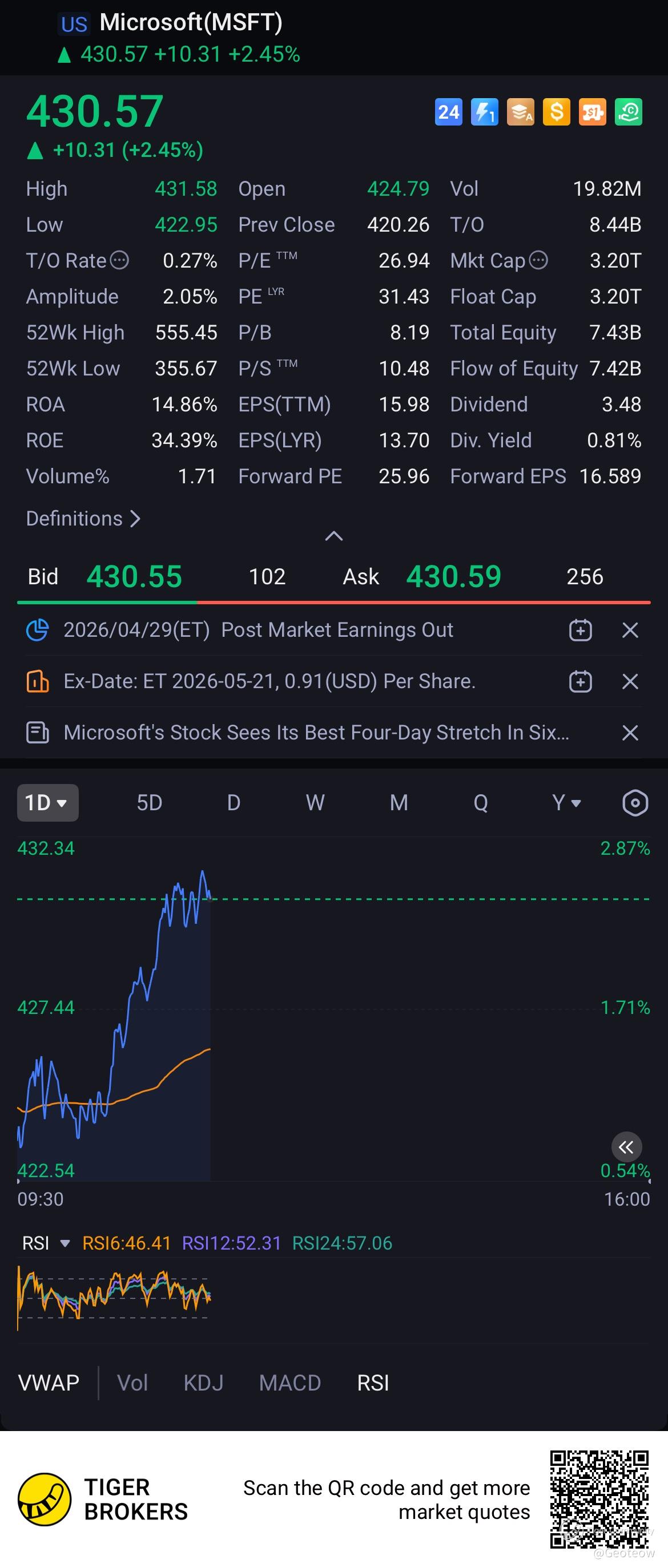Screen dimensions: 668x1568
Task: Open chart settings hexagon icon
Action: coord(635,803)
